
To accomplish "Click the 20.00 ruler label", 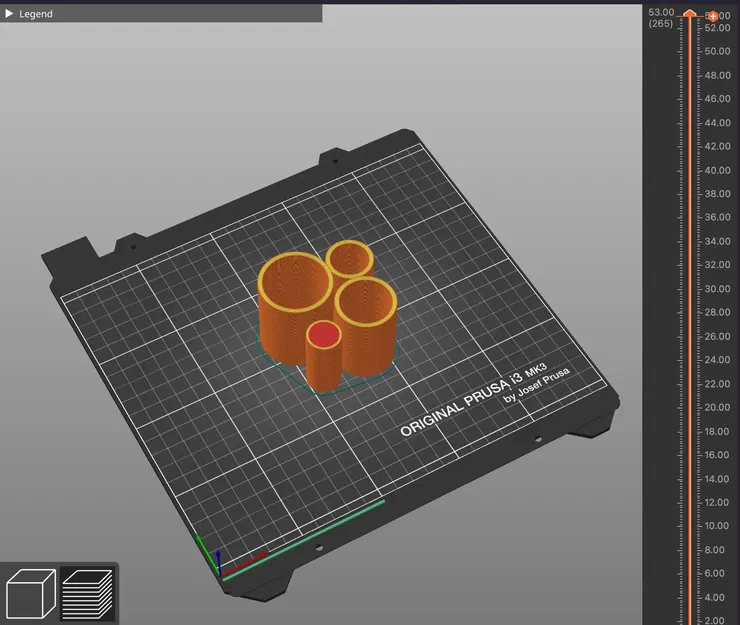I will click(x=717, y=407).
